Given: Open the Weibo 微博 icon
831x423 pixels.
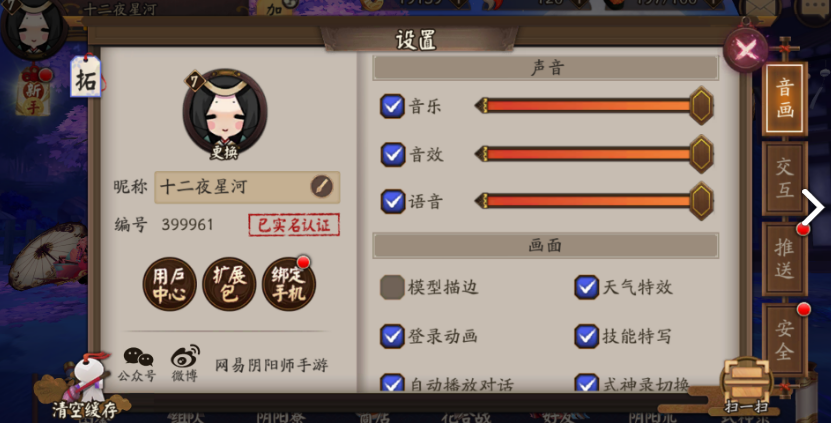Looking at the screenshot, I should click(x=184, y=363).
